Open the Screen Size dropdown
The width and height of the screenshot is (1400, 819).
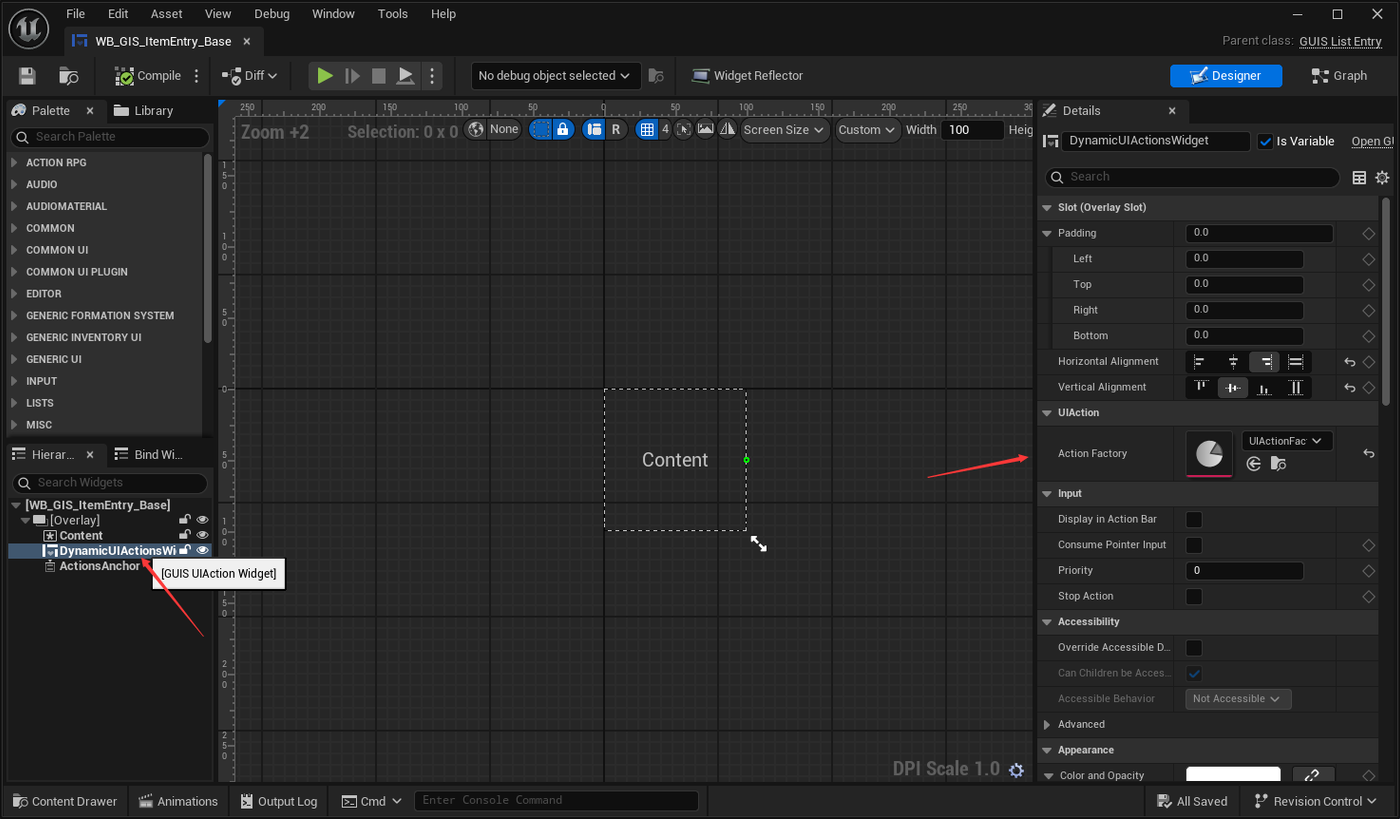click(x=784, y=130)
